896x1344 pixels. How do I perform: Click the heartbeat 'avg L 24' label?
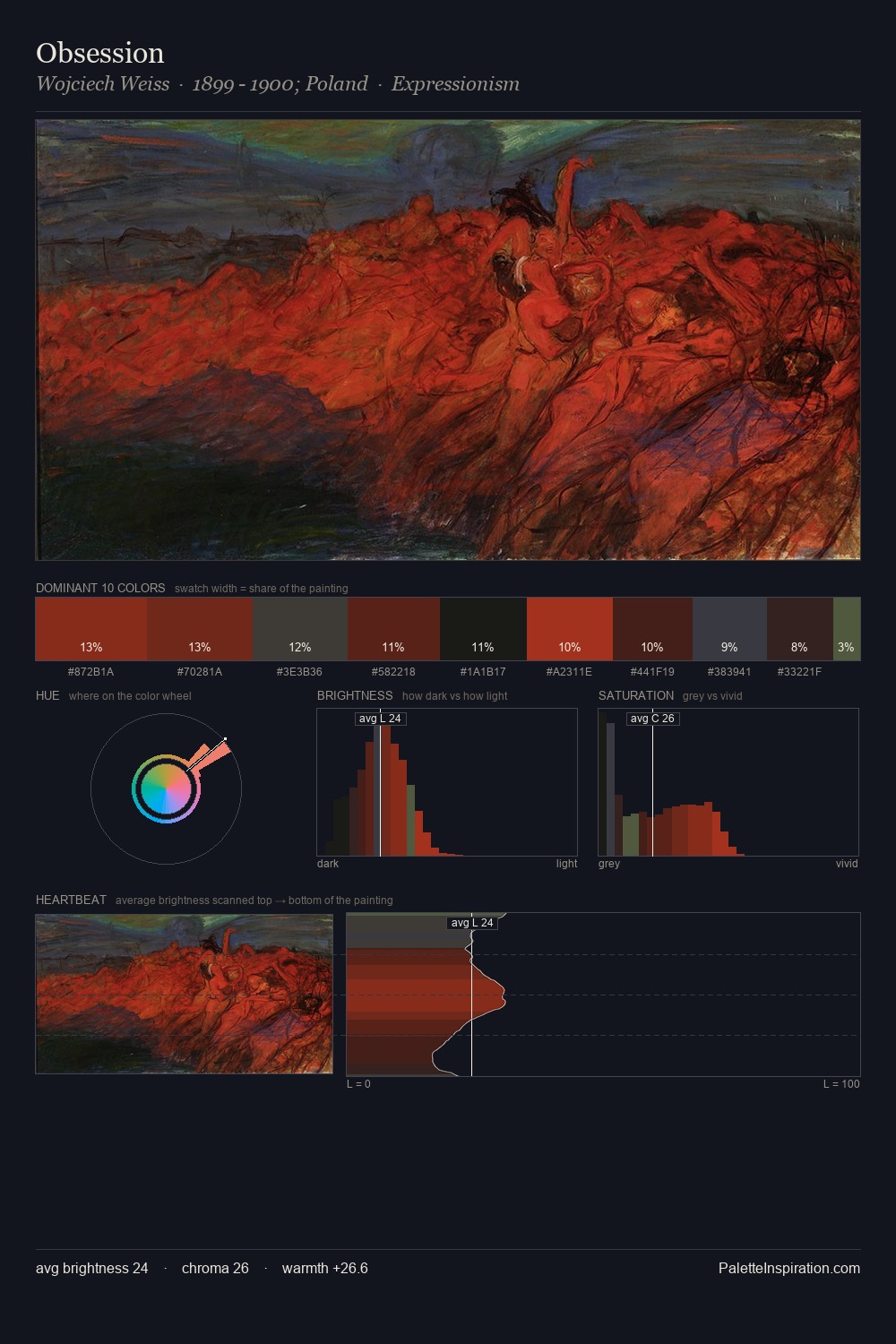tap(472, 923)
